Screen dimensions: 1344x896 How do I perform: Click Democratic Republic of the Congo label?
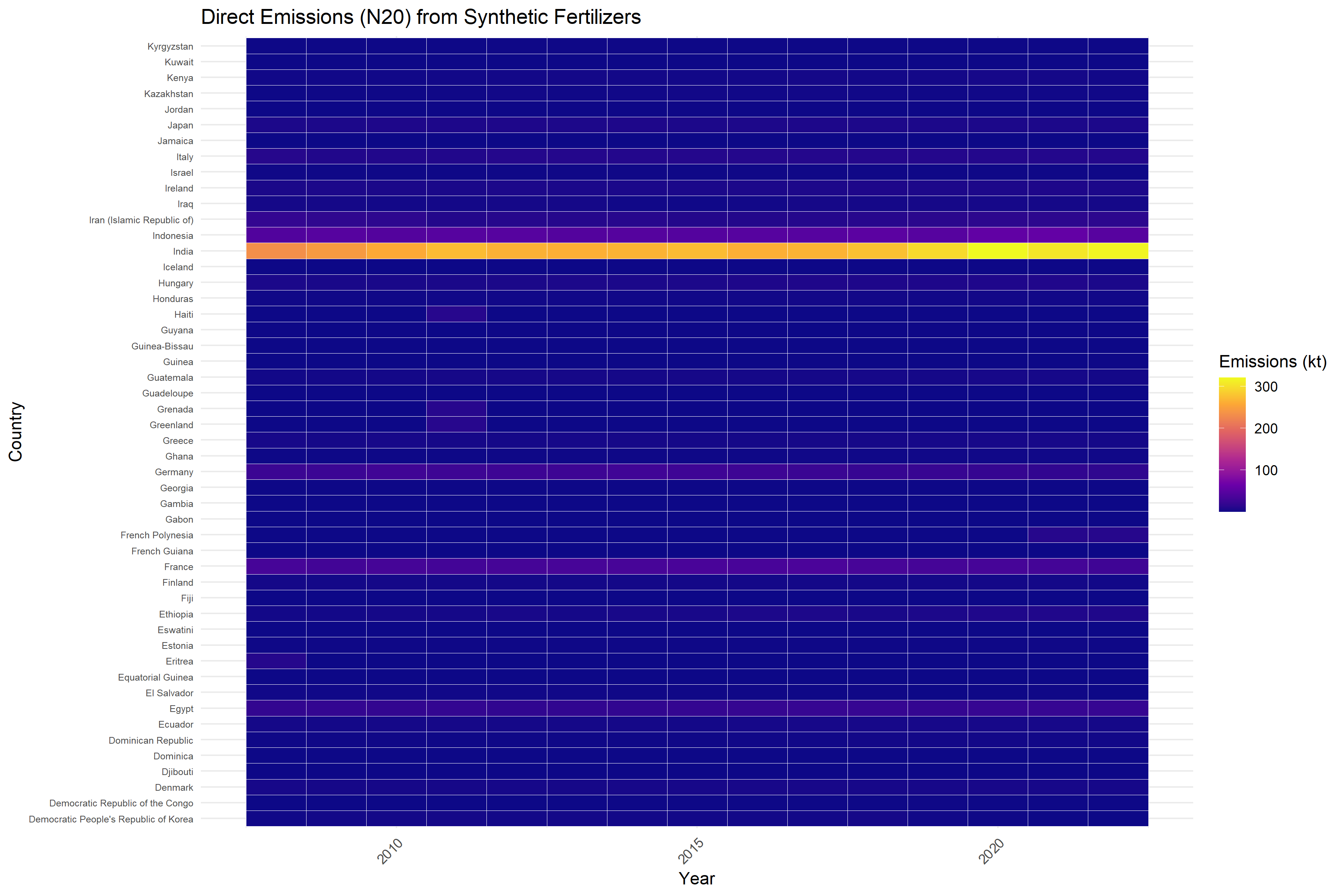pos(121,803)
